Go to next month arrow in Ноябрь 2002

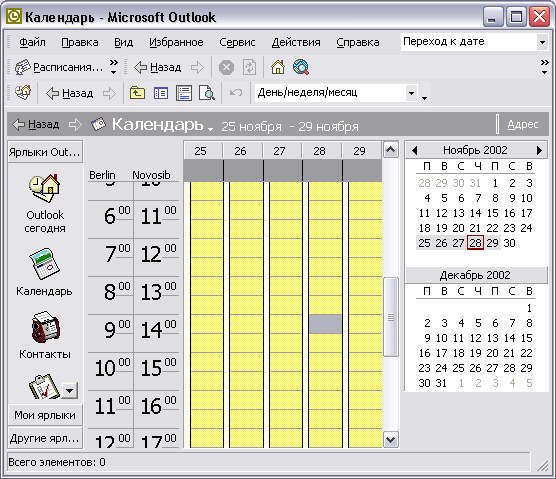pos(539,150)
